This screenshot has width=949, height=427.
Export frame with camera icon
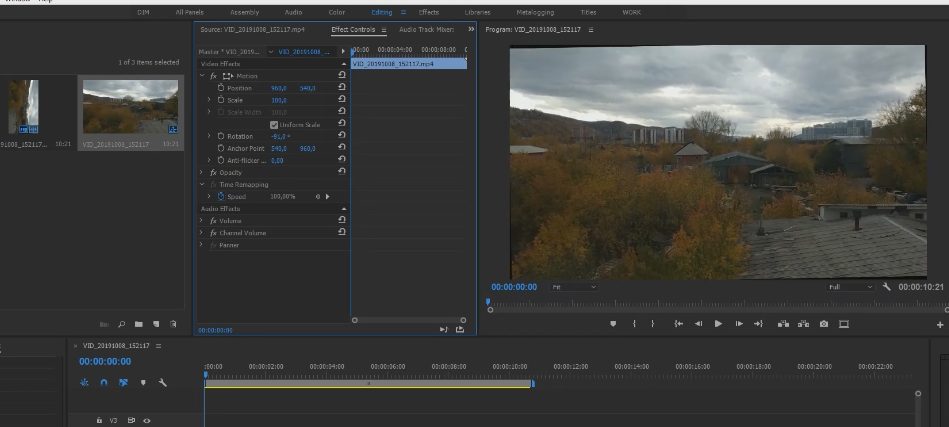pos(824,324)
